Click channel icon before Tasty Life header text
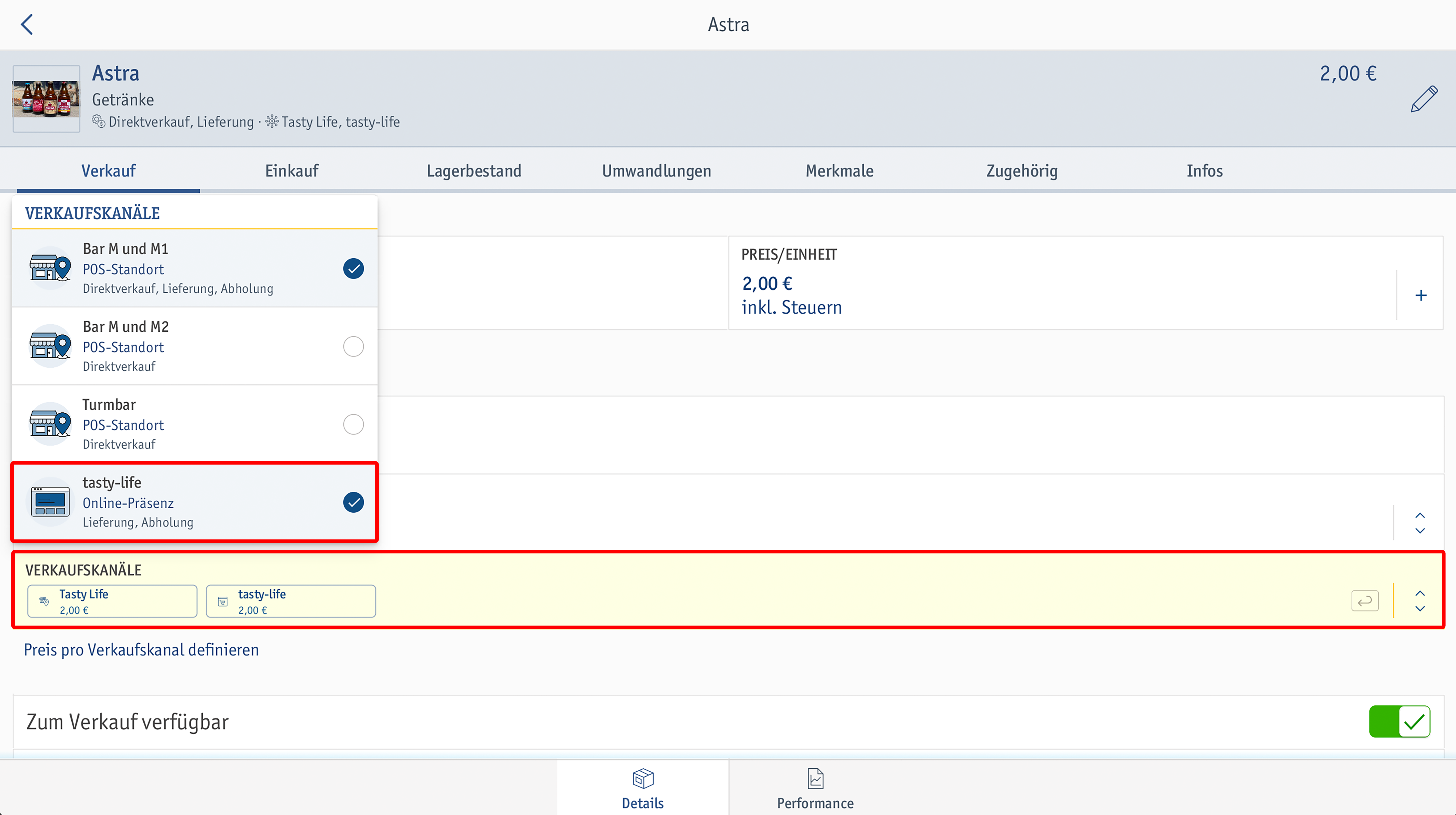 pos(272,122)
